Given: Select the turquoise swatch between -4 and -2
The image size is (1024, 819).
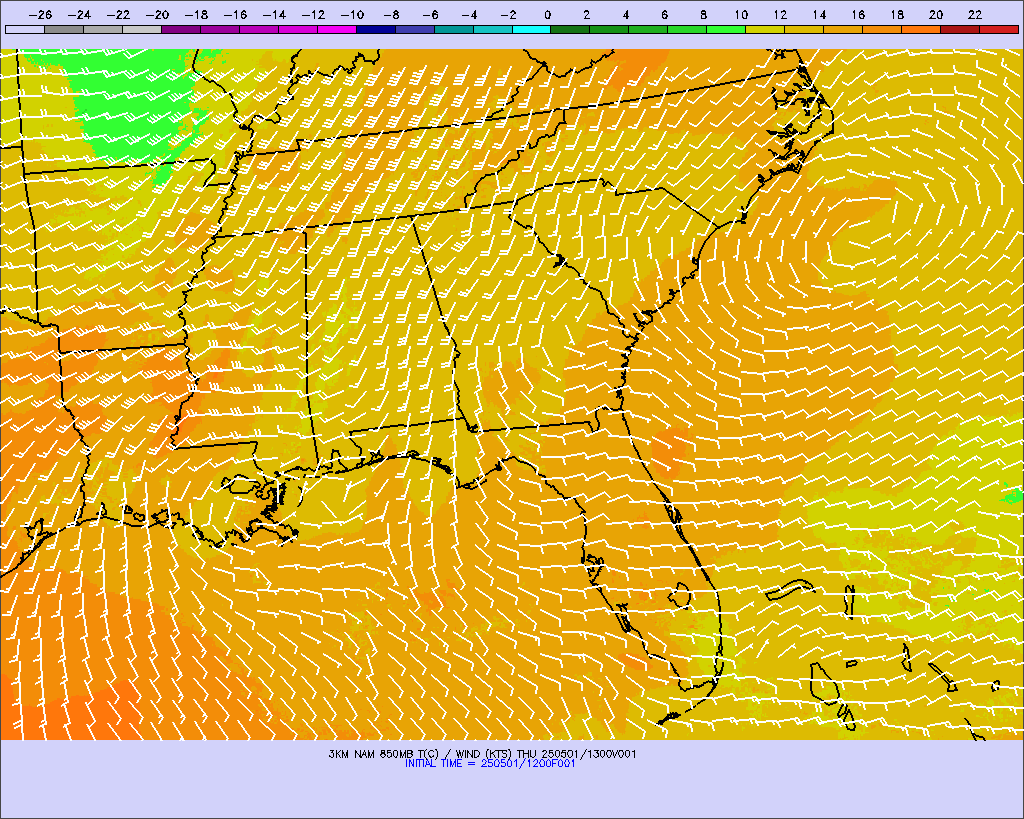Looking at the screenshot, I should click(492, 29).
